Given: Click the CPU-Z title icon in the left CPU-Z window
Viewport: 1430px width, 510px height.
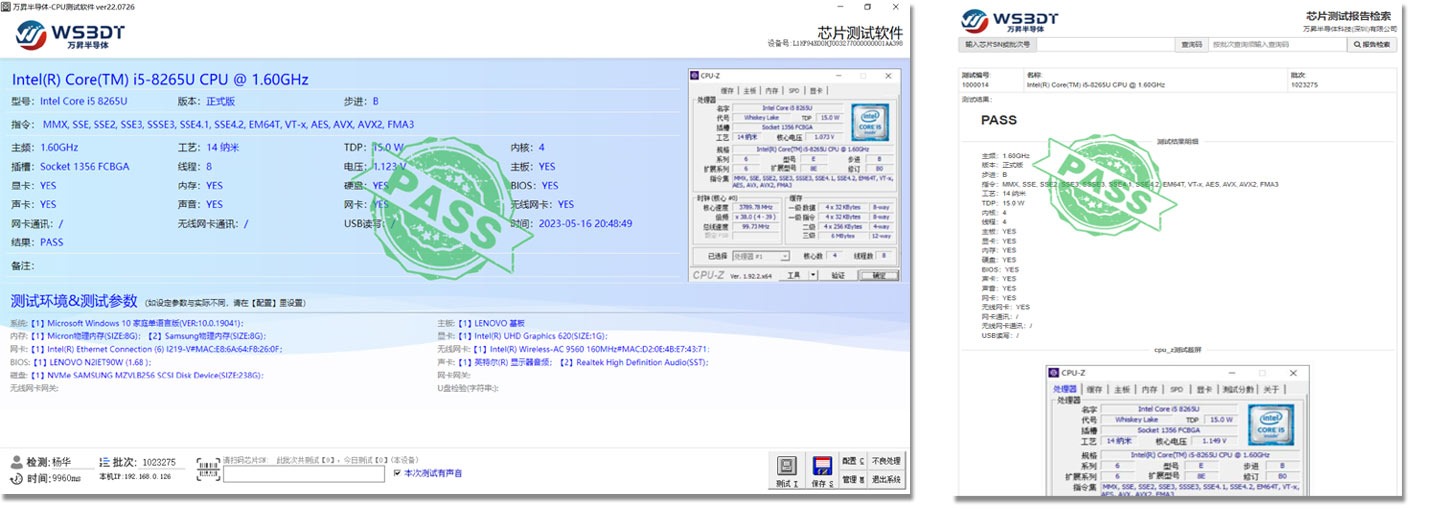Looking at the screenshot, I should tap(695, 76).
